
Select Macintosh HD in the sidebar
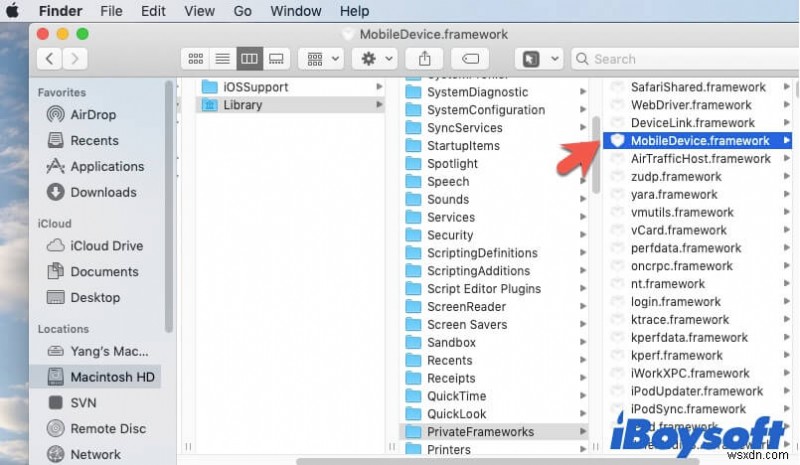(x=96, y=377)
